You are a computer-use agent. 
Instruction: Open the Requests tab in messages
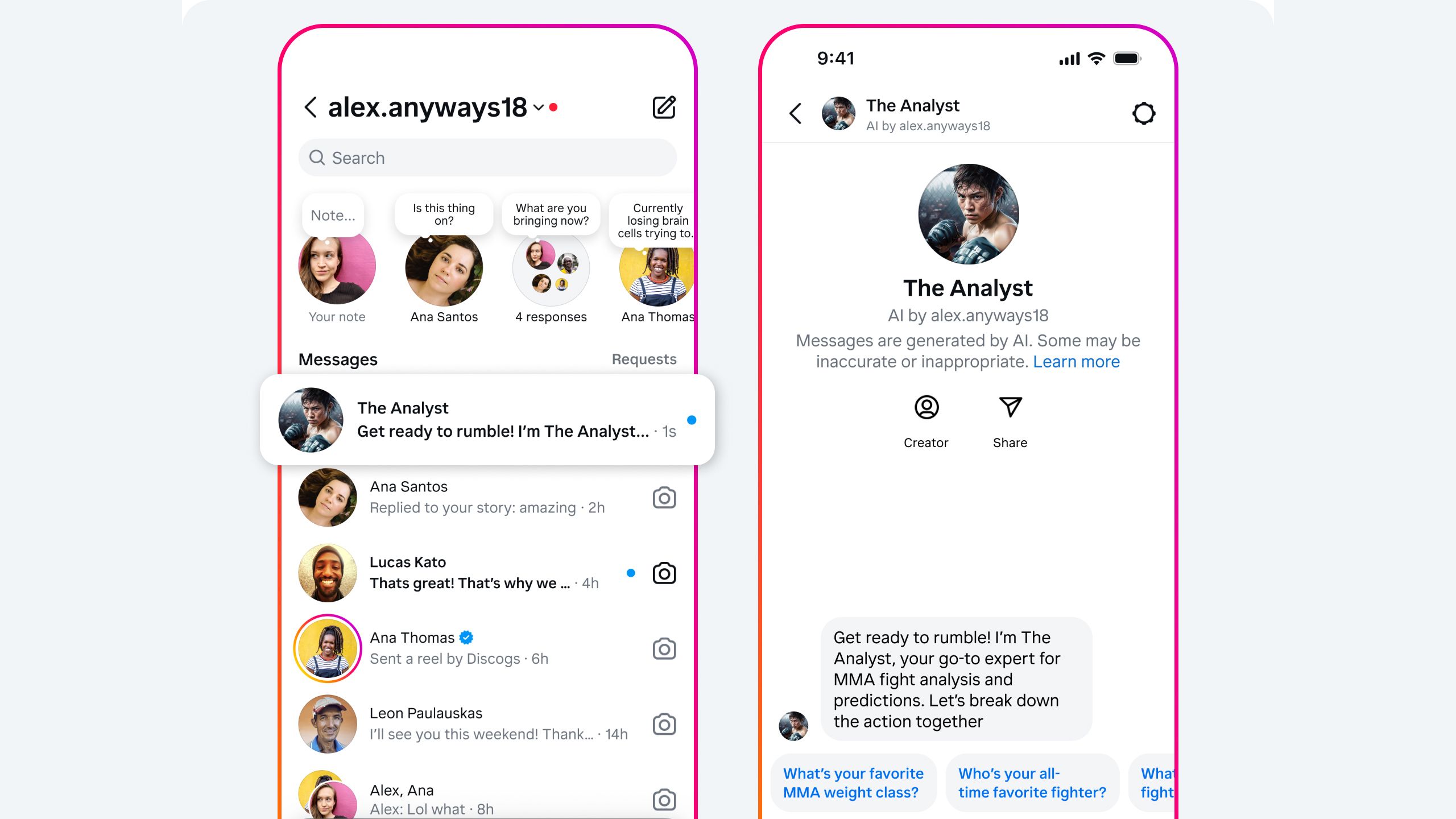click(644, 358)
